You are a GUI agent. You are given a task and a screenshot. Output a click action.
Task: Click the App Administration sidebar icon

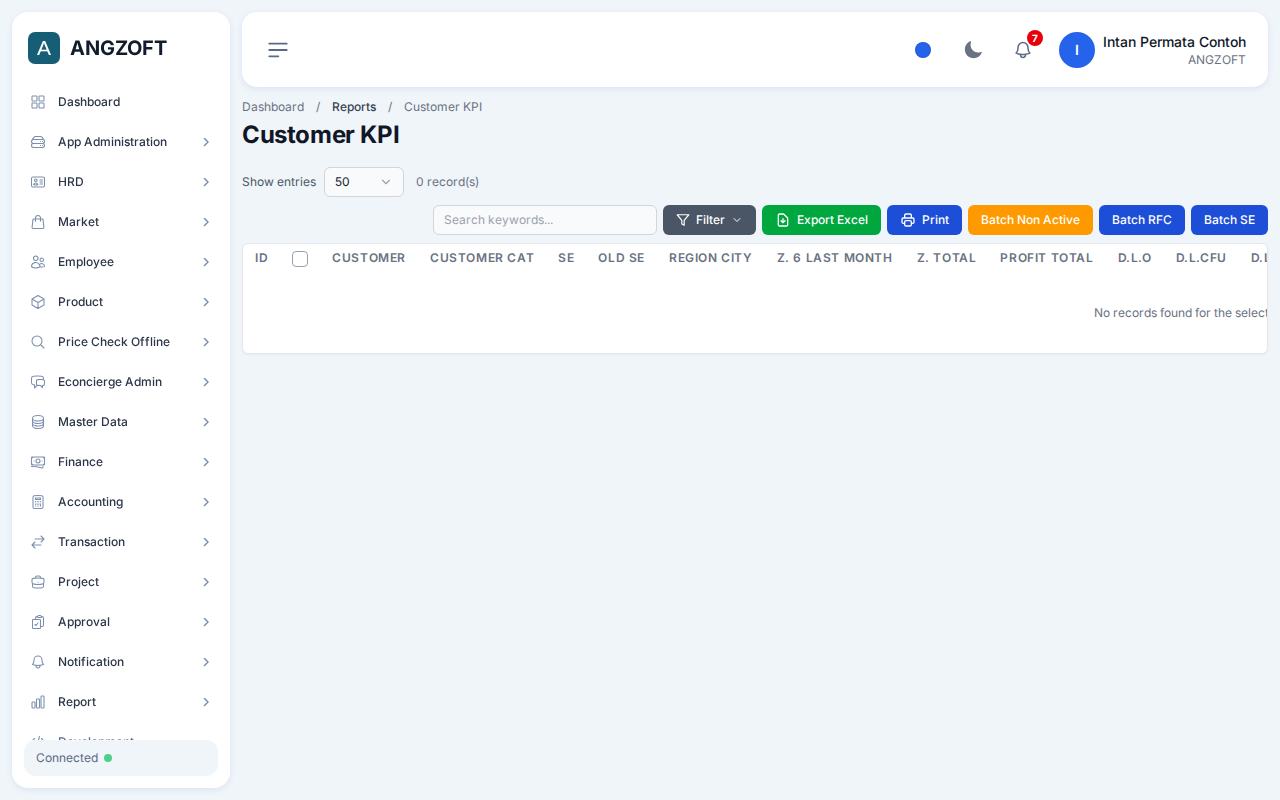pyautogui.click(x=38, y=142)
